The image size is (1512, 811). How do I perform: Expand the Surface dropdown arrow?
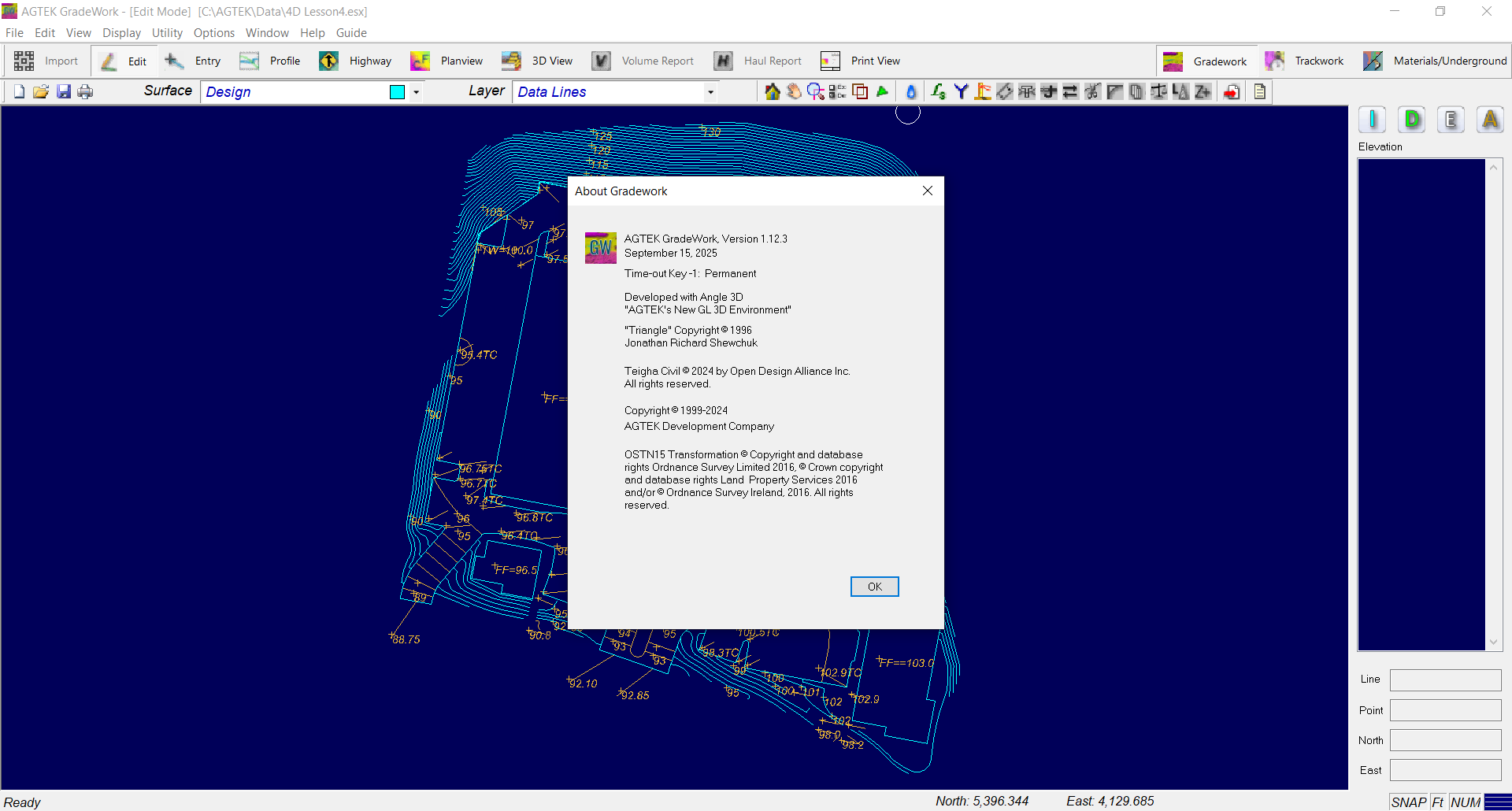(x=416, y=92)
